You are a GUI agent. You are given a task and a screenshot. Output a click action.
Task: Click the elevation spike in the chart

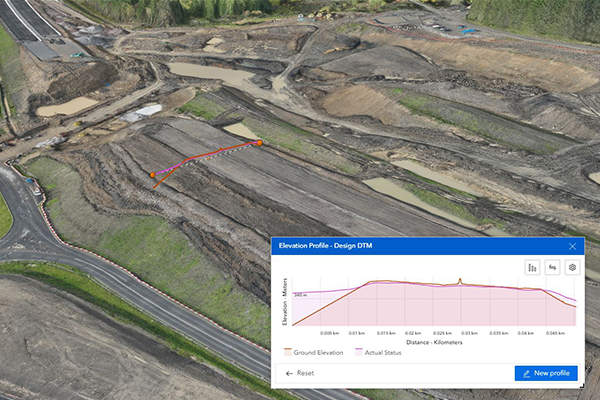click(459, 281)
